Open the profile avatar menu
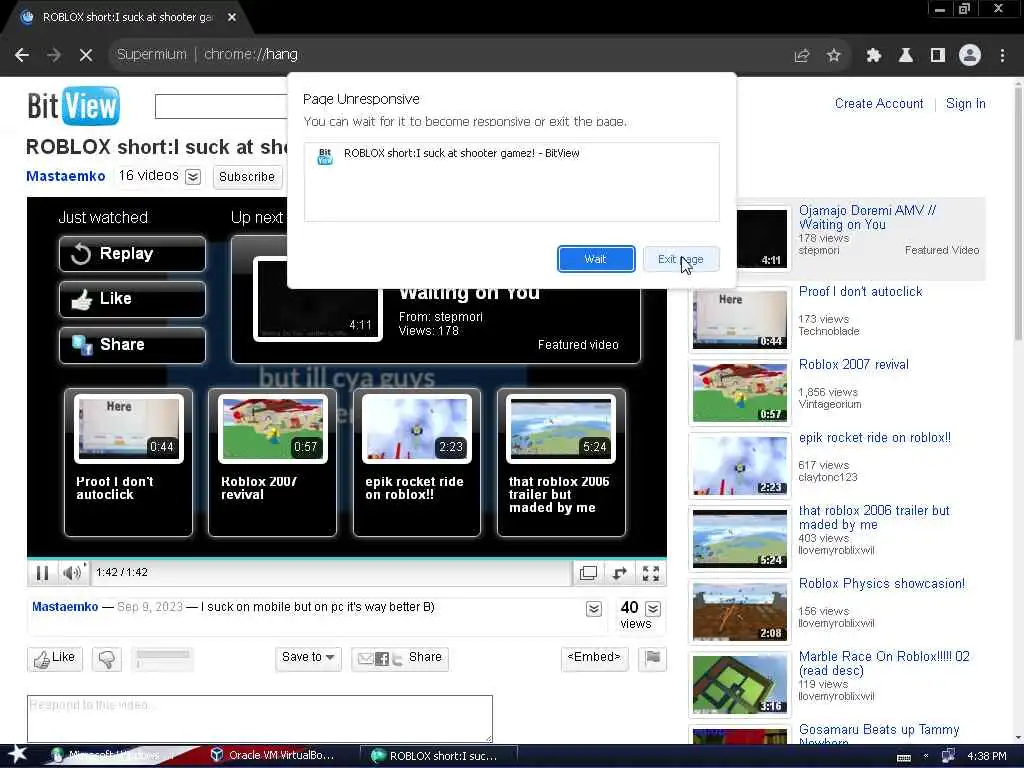 pos(969,56)
